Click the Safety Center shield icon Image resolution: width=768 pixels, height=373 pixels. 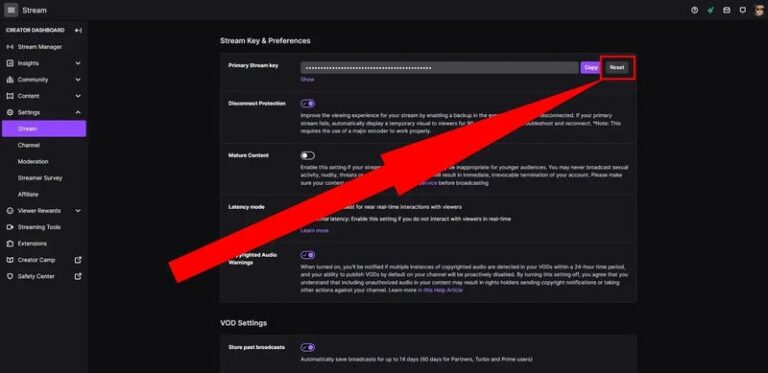pyautogui.click(x=10, y=277)
